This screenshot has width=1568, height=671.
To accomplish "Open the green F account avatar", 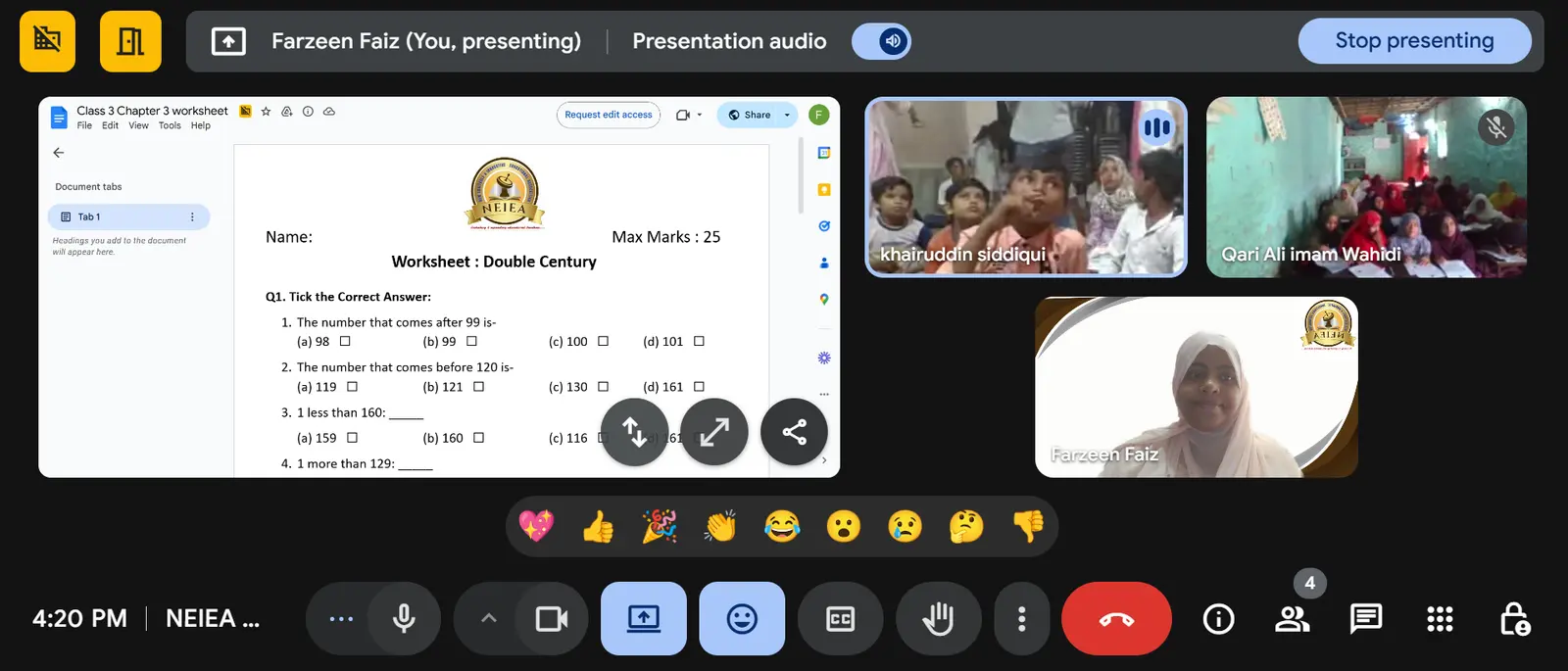I will (819, 115).
